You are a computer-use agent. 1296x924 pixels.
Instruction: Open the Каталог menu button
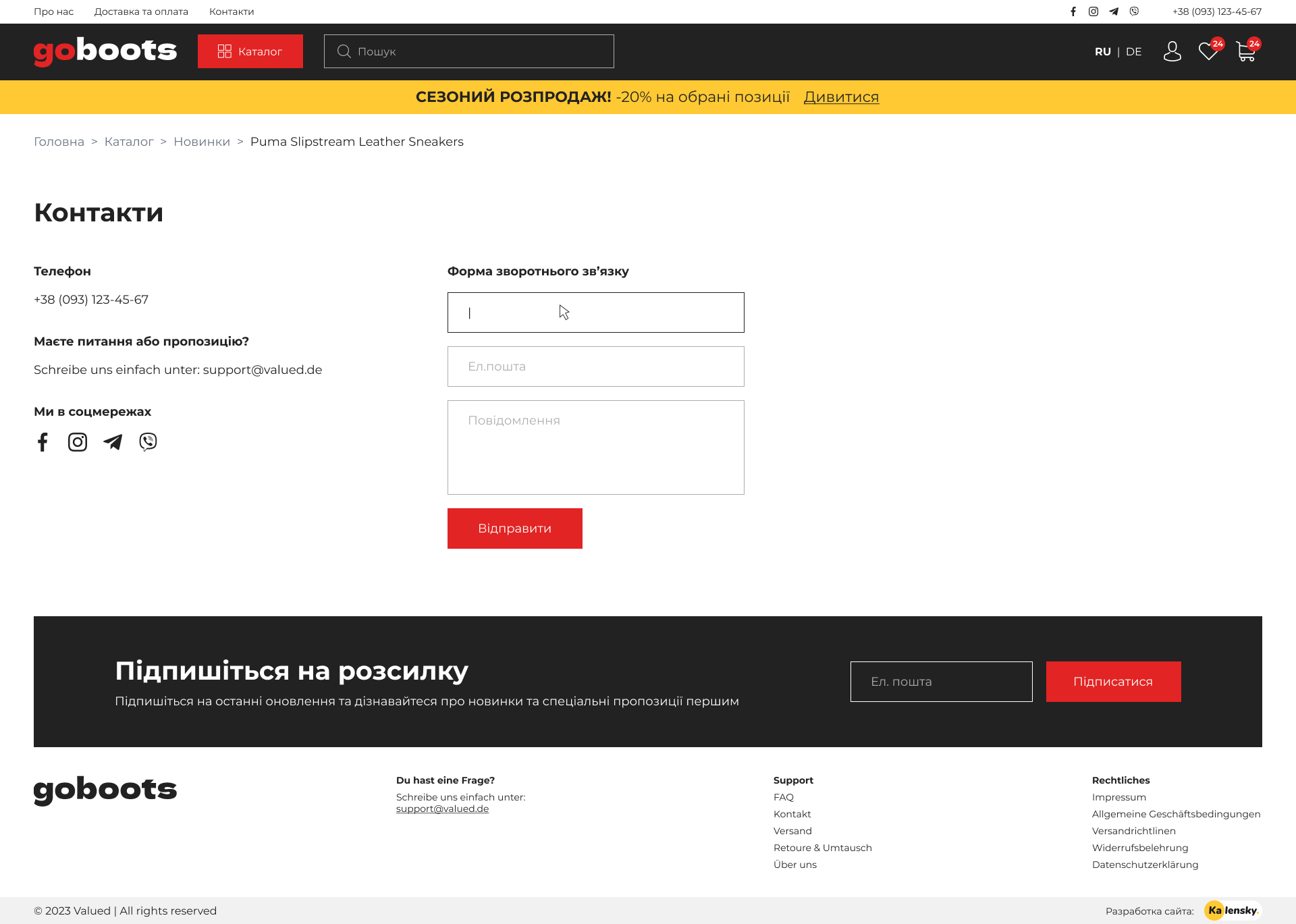[250, 51]
